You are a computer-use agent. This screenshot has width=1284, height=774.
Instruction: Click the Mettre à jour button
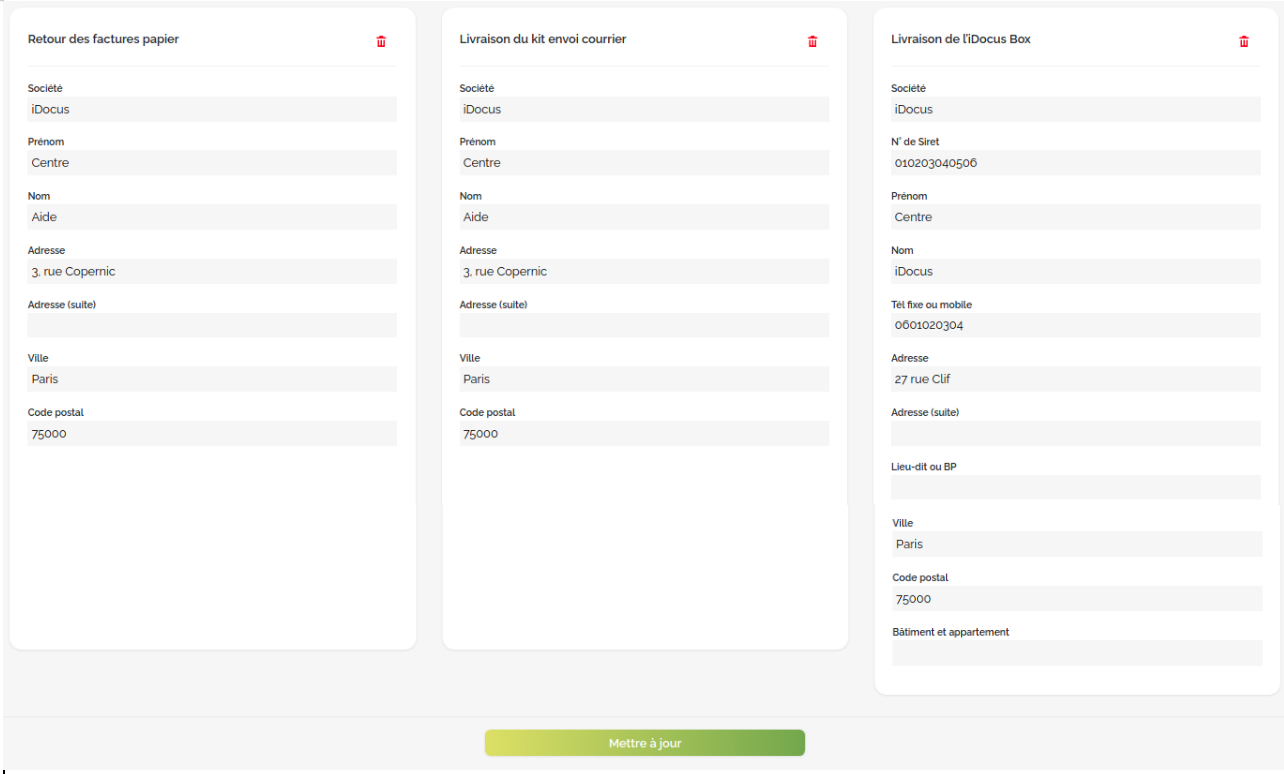645,743
